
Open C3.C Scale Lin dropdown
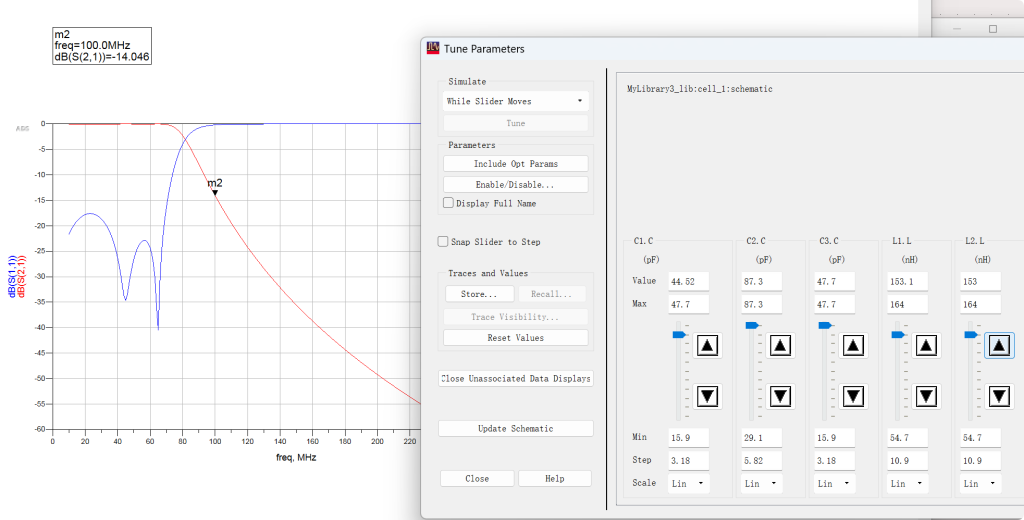point(835,483)
